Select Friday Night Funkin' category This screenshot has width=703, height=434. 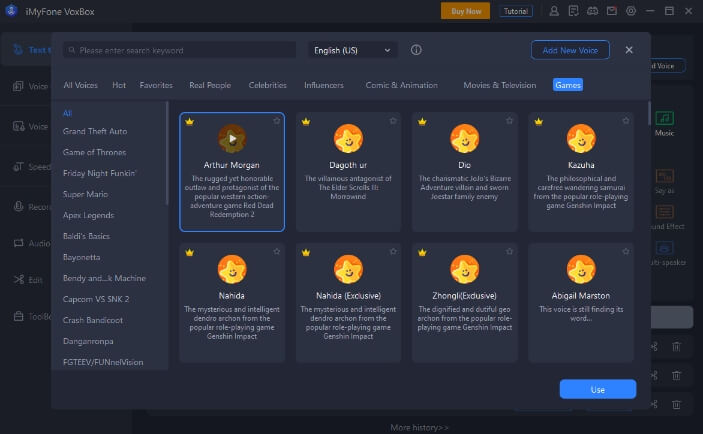point(100,173)
